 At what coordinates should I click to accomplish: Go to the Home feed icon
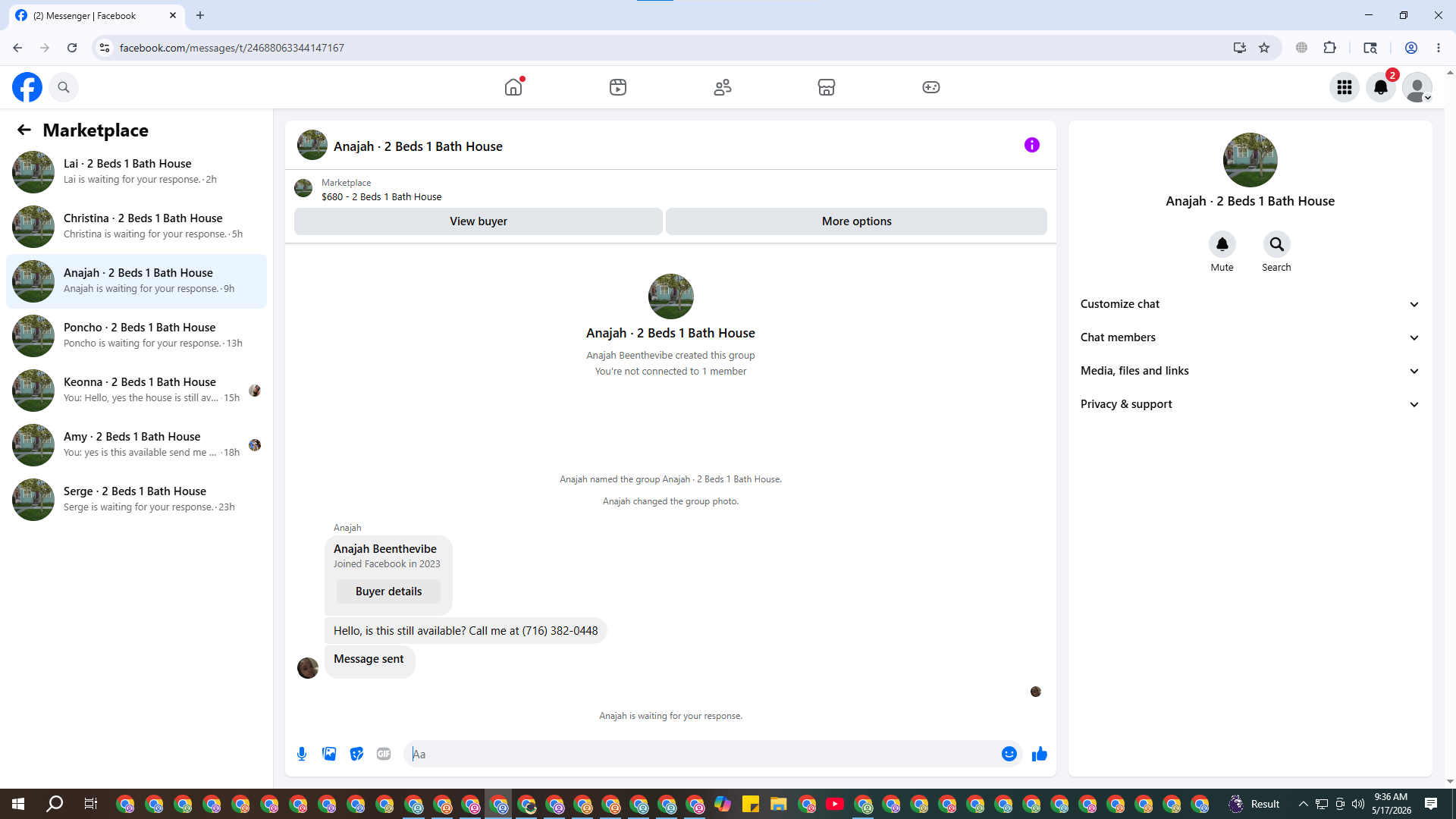click(x=513, y=87)
